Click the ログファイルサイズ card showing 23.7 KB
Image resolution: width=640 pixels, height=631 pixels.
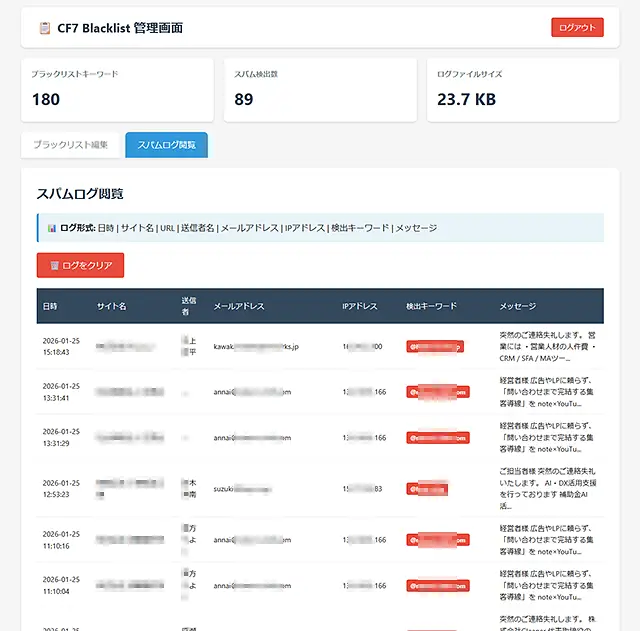click(522, 90)
